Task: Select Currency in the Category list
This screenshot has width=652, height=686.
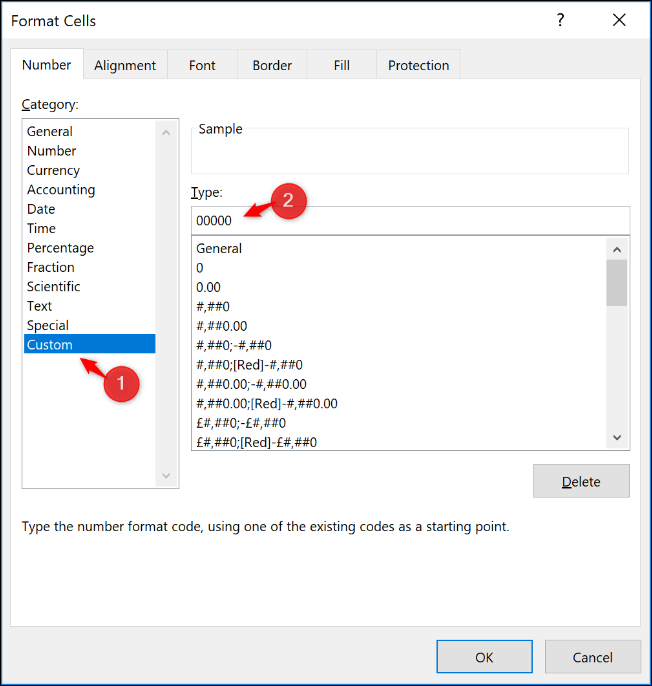Action: coord(53,170)
